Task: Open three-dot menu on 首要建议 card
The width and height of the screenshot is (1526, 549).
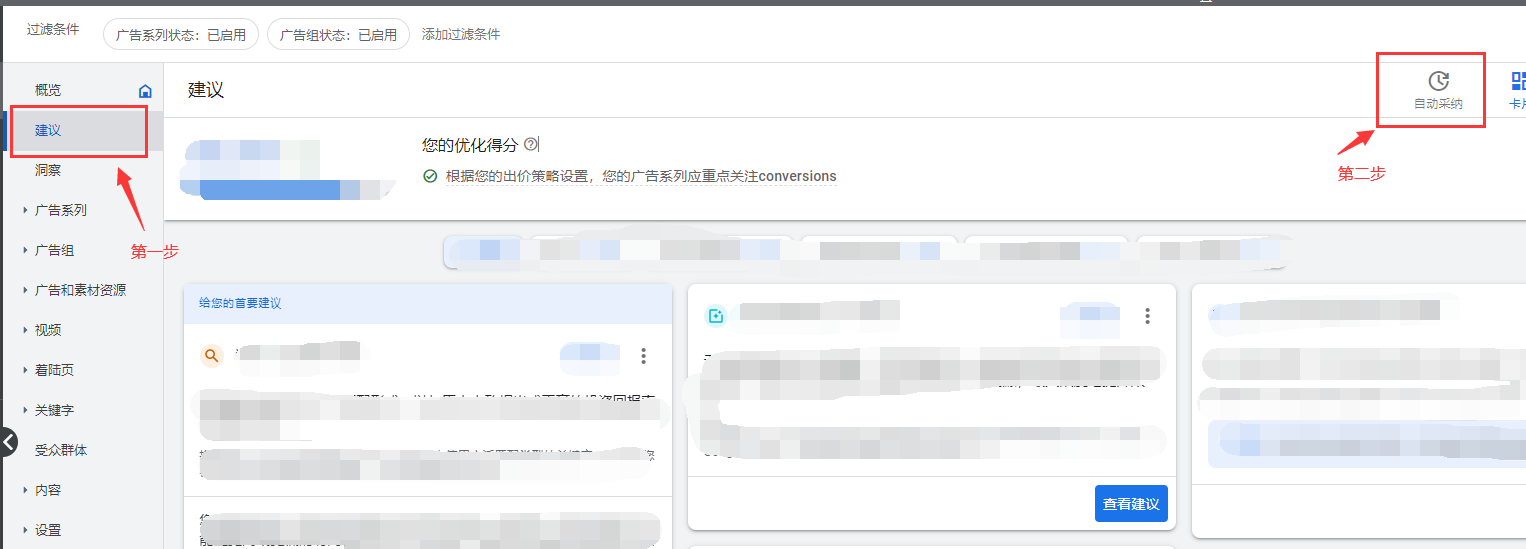Action: 643,356
